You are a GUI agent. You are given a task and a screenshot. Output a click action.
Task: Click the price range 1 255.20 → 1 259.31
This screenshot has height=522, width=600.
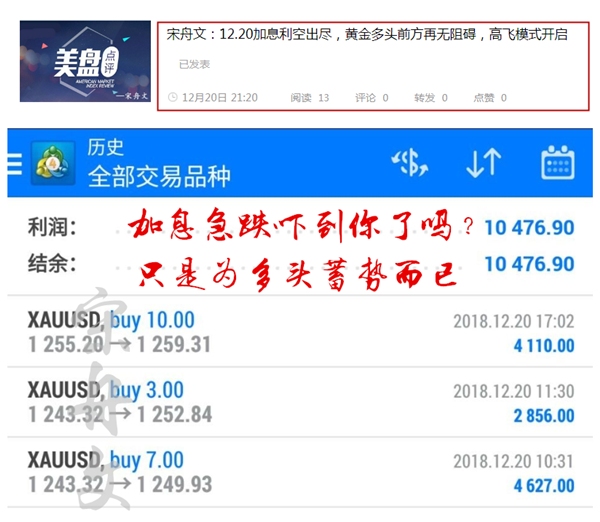pyautogui.click(x=120, y=344)
